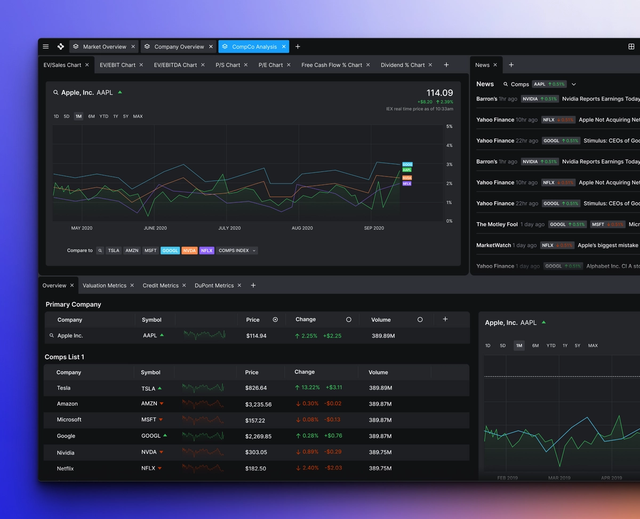Select the MAX range in main chart
The height and width of the screenshot is (519, 640).
pyautogui.click(x=138, y=116)
